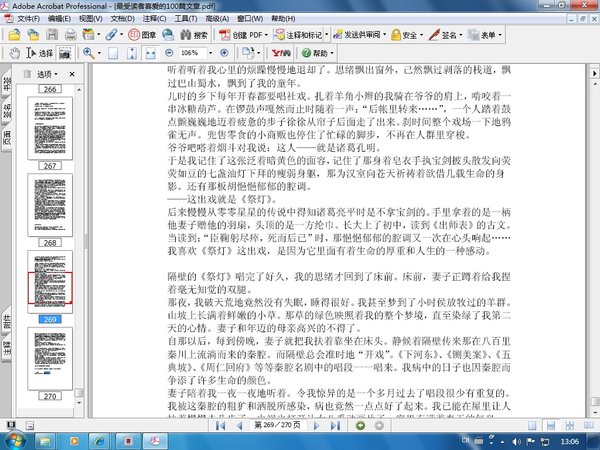Switch to the 签名 signatures side tab
This screenshot has height=450, width=600.
pos(7,111)
